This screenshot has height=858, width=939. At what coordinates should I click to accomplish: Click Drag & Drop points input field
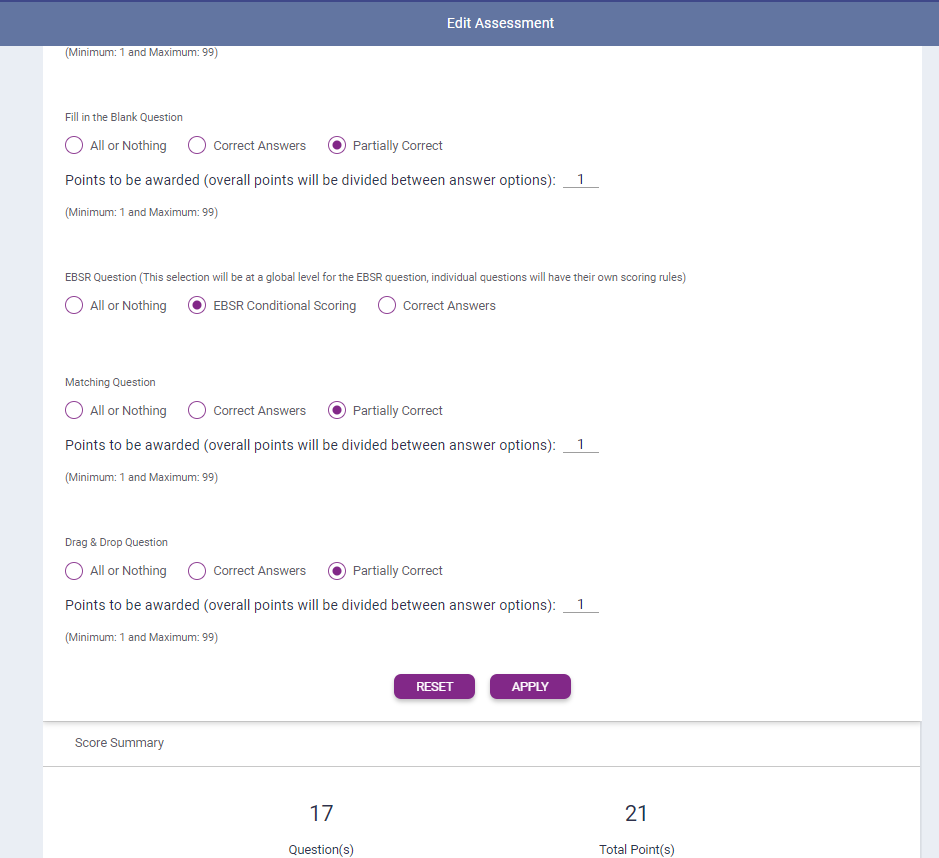pyautogui.click(x=580, y=605)
